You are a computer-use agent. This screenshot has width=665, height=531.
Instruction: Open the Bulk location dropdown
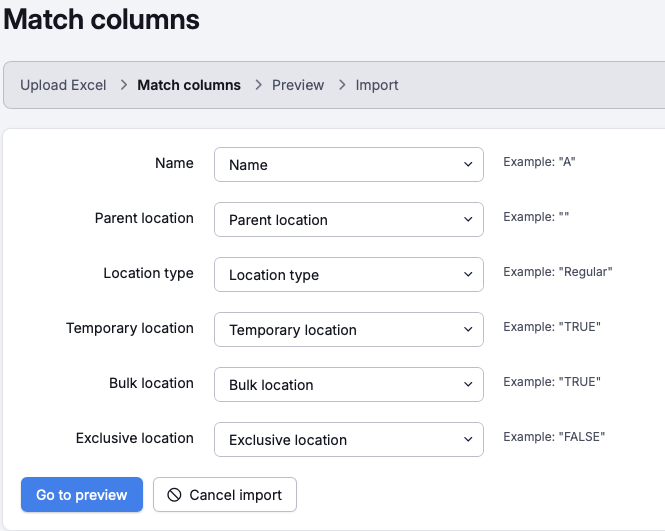tap(348, 385)
